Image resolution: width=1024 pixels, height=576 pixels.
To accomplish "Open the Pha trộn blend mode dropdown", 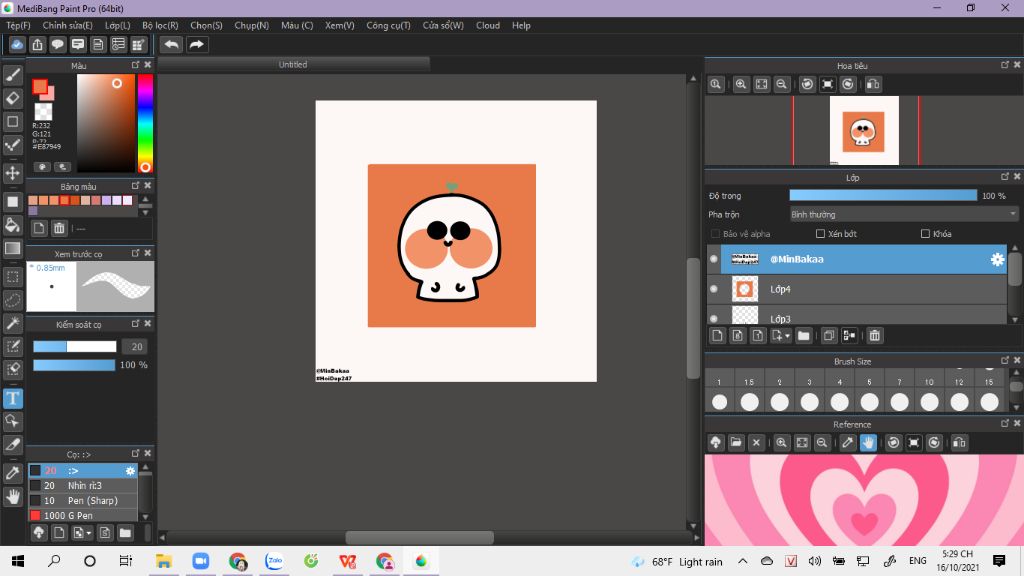I will point(903,214).
